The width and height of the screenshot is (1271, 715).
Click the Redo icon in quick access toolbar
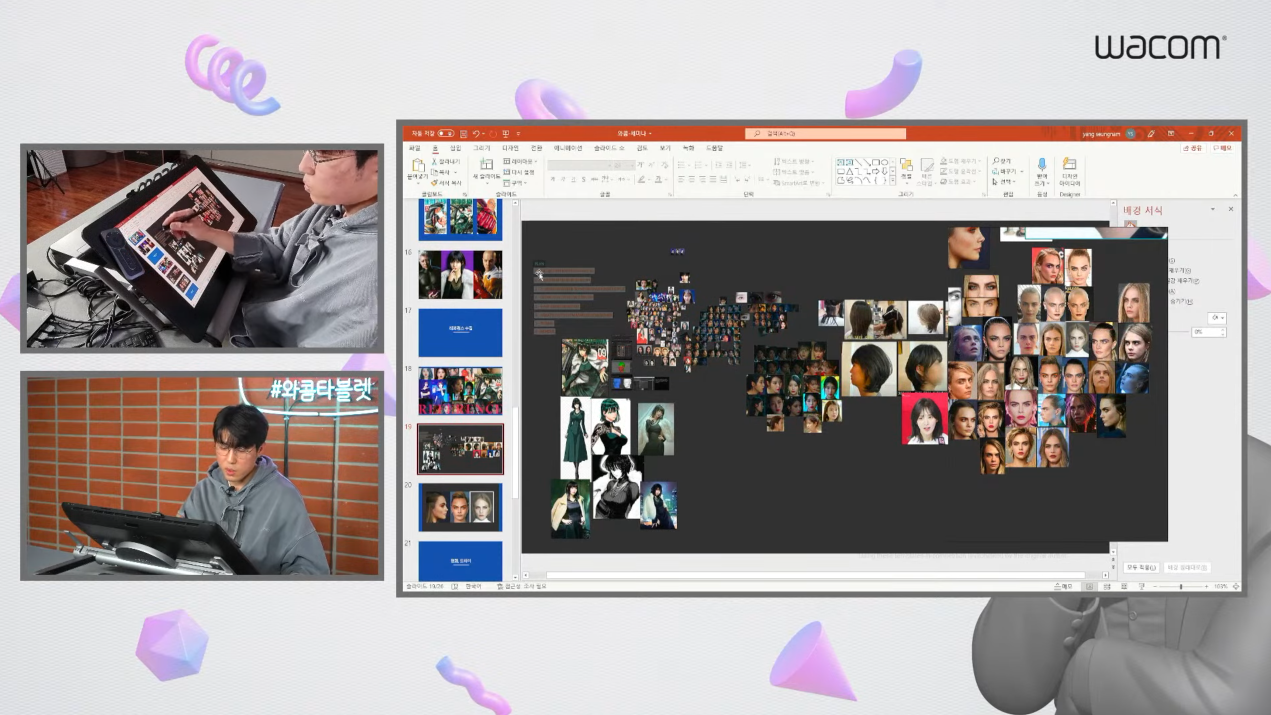point(493,133)
